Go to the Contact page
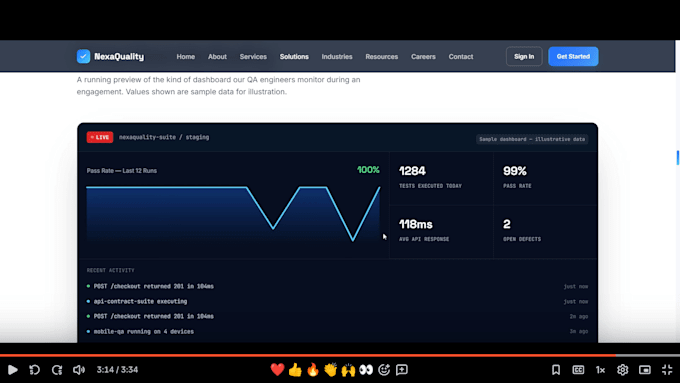This screenshot has width=680, height=383. (461, 56)
